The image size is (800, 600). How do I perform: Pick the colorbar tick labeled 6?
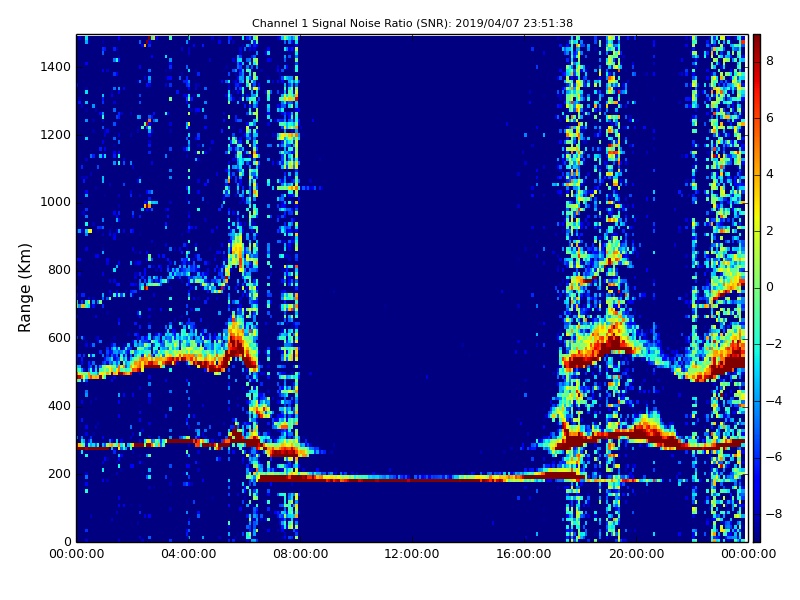tap(770, 118)
